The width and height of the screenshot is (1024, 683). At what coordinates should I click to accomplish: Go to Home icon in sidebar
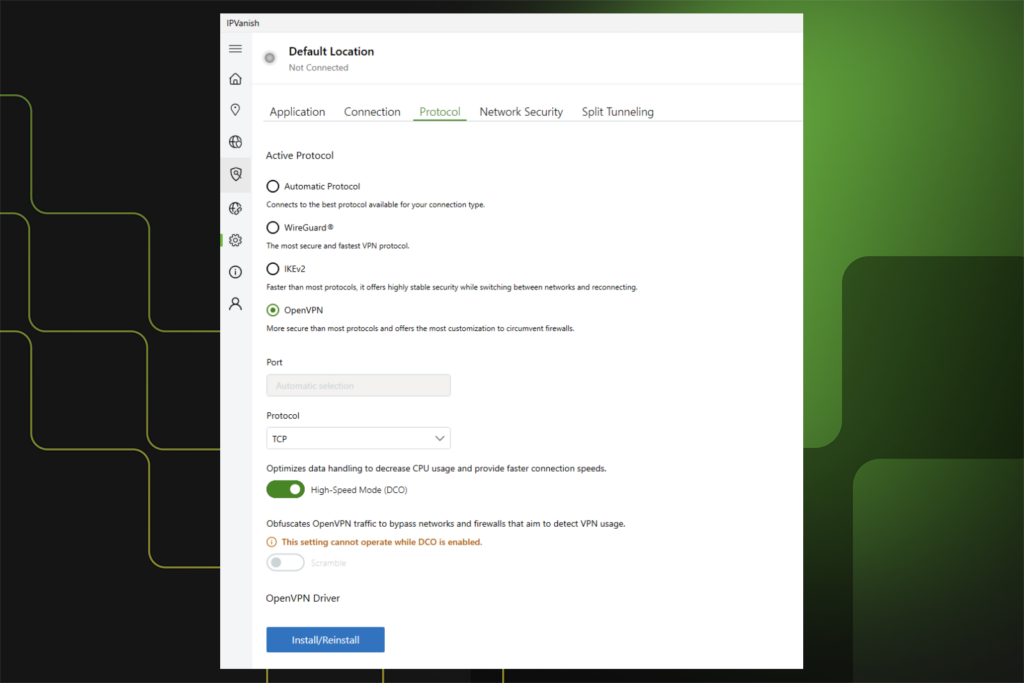click(x=236, y=79)
